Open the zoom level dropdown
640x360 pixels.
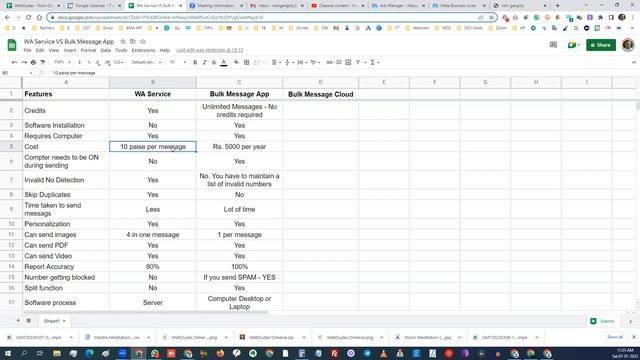click(x=62, y=62)
